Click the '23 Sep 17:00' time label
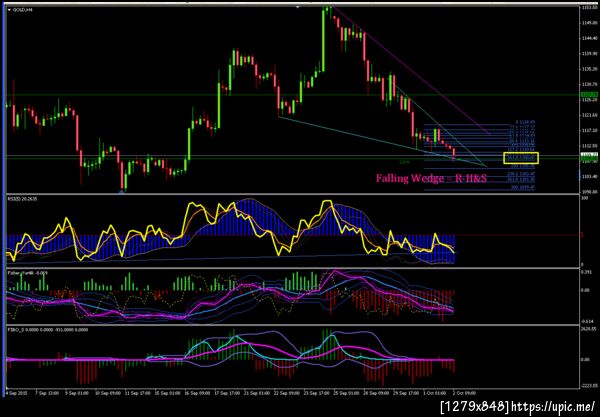600x417 pixels. click(x=317, y=393)
